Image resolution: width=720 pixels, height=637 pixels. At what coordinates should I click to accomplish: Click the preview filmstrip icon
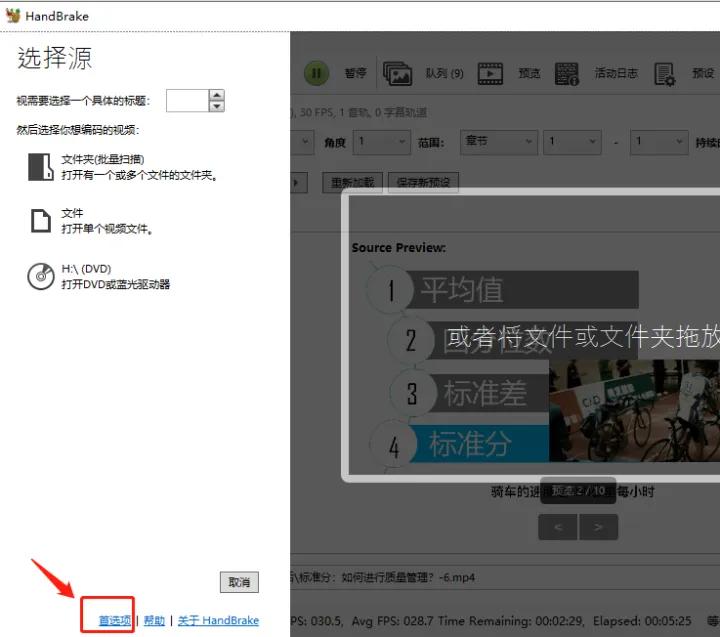tap(490, 73)
